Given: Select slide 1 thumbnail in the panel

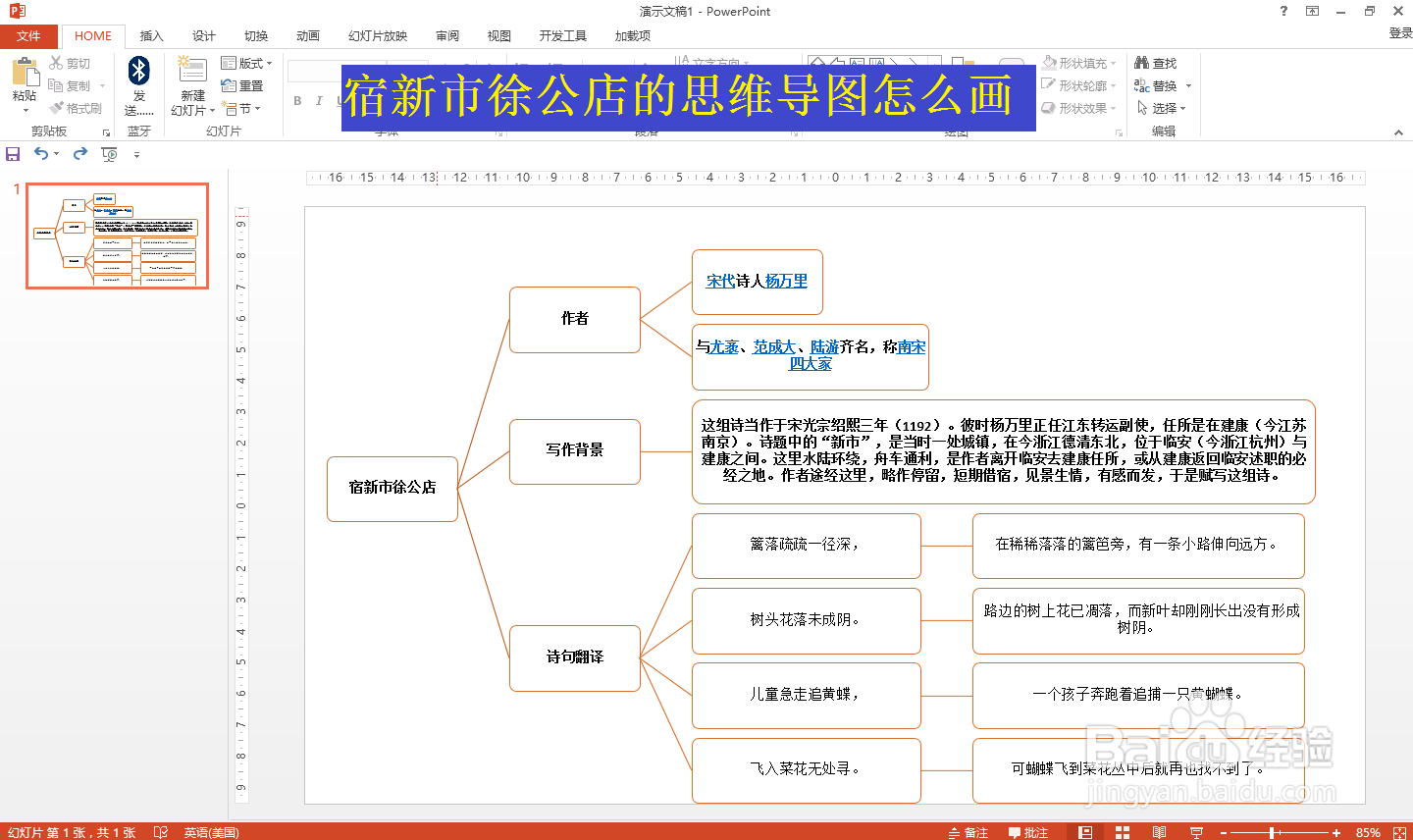Looking at the screenshot, I should point(117,236).
